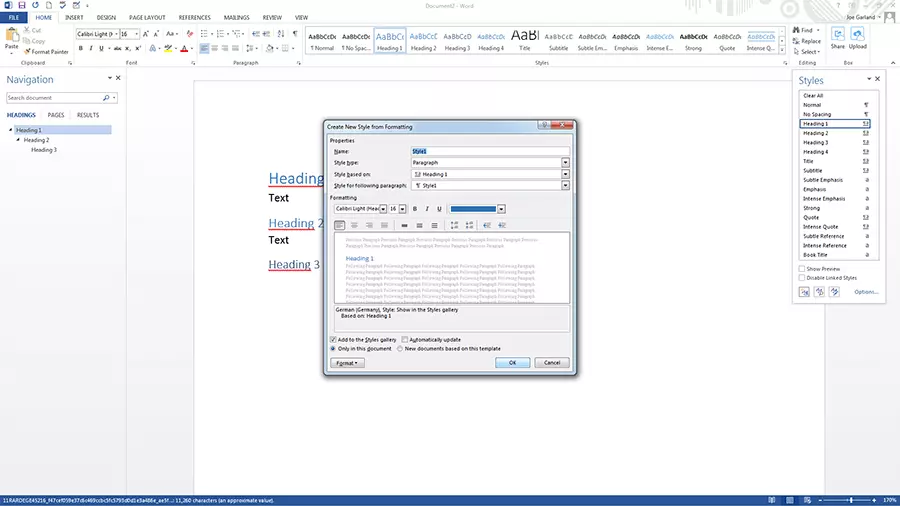Switch to the Insert ribbon tab

pos(74,17)
